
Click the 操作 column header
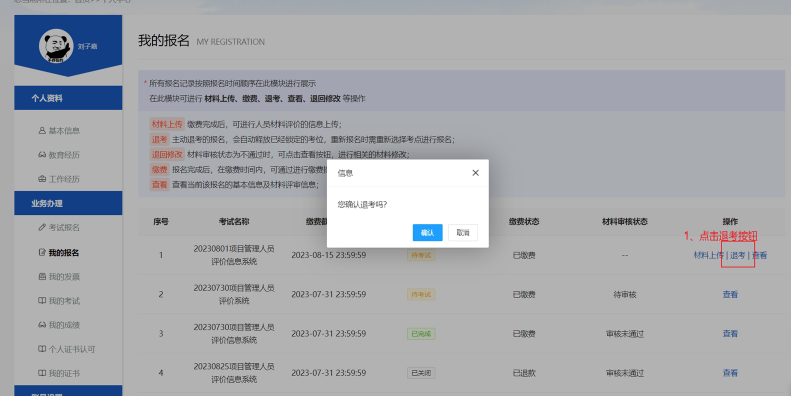[730, 221]
